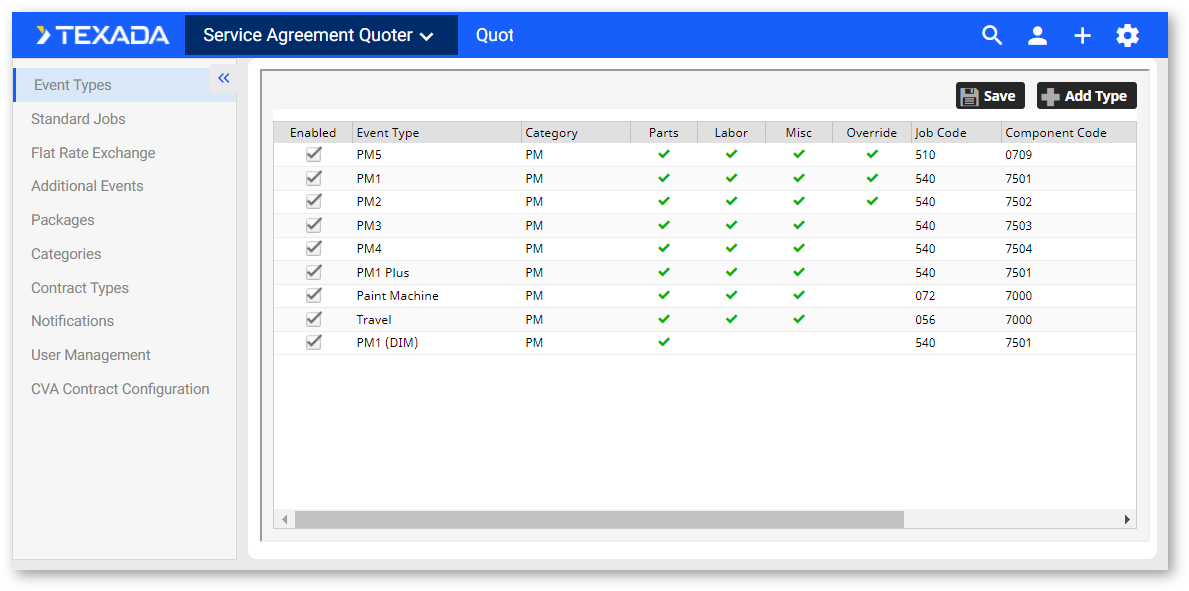Click the plus add icon in header
This screenshot has height=591, width=1189.
1082,35
